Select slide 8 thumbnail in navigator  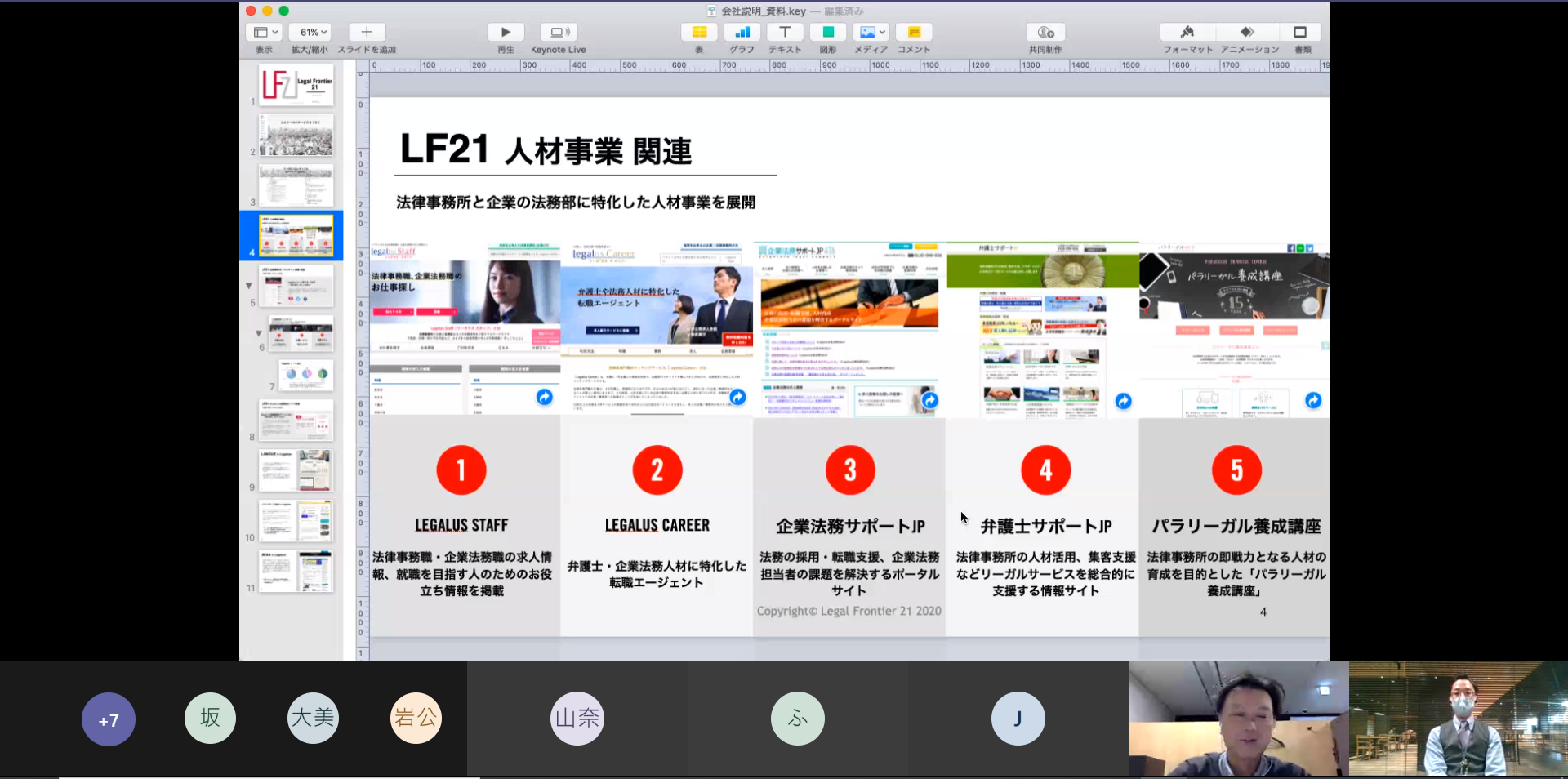pos(296,421)
